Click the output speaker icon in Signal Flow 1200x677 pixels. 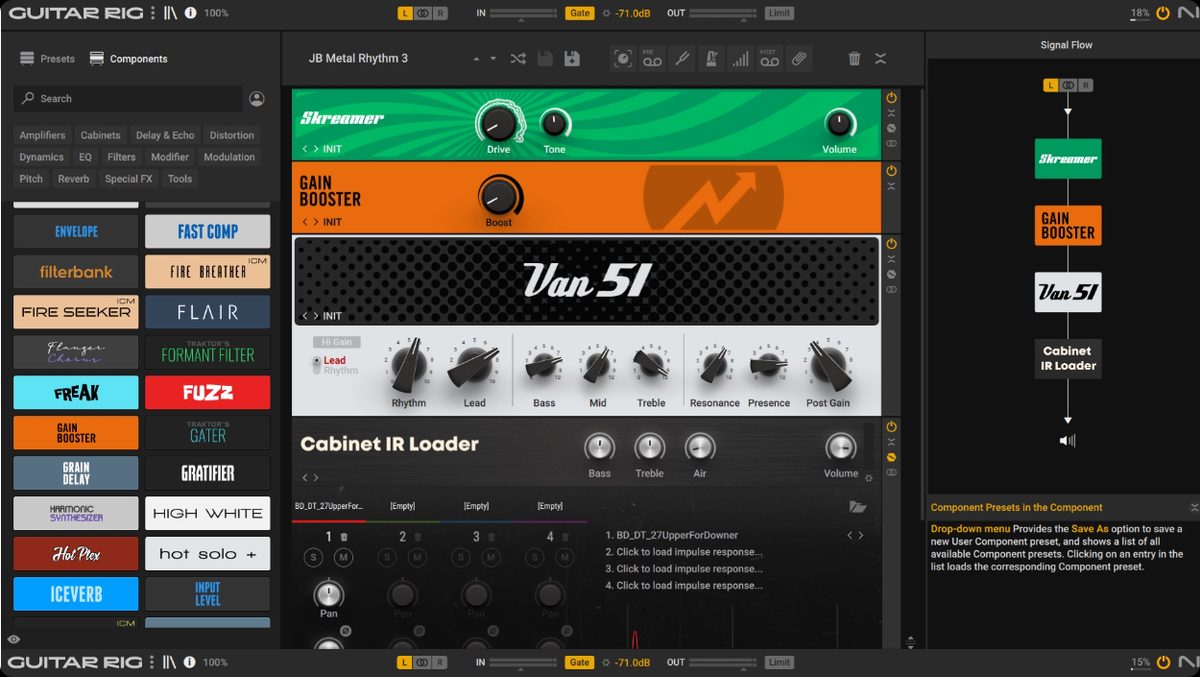(x=1068, y=440)
